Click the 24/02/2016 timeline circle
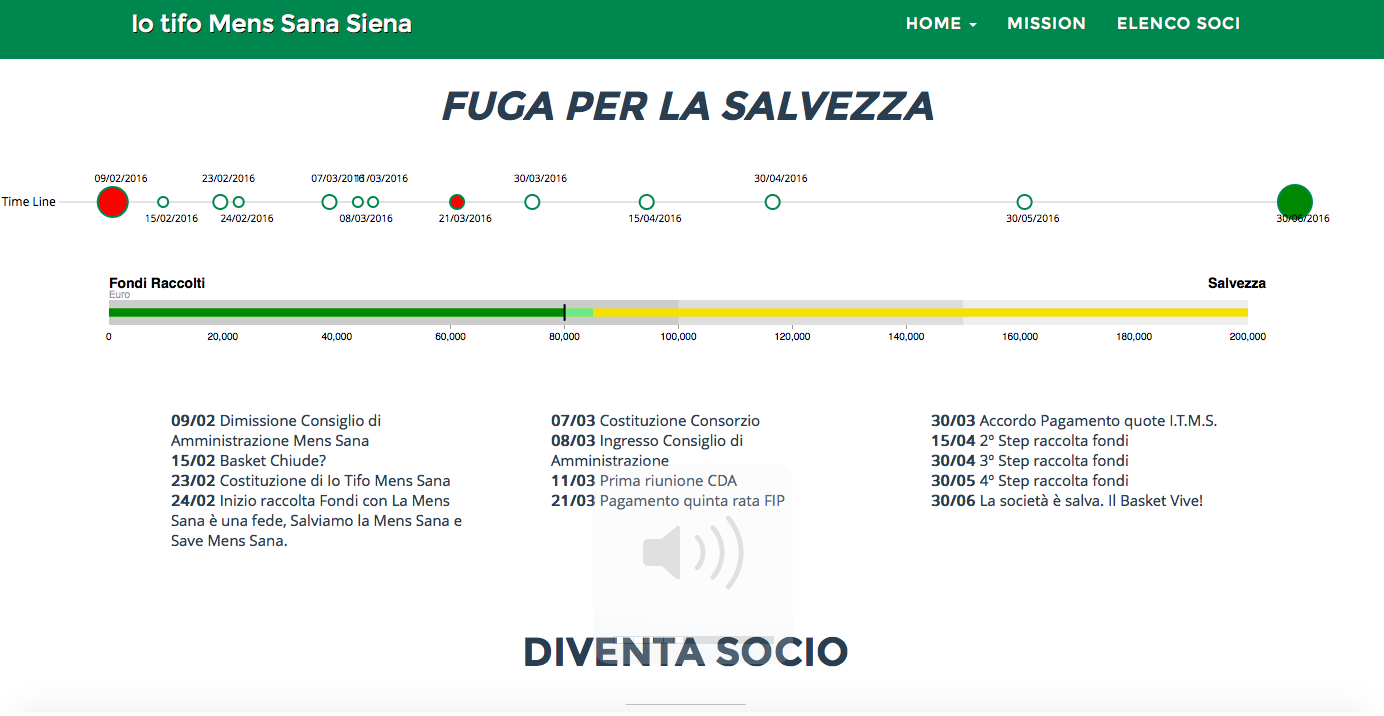 click(x=239, y=202)
